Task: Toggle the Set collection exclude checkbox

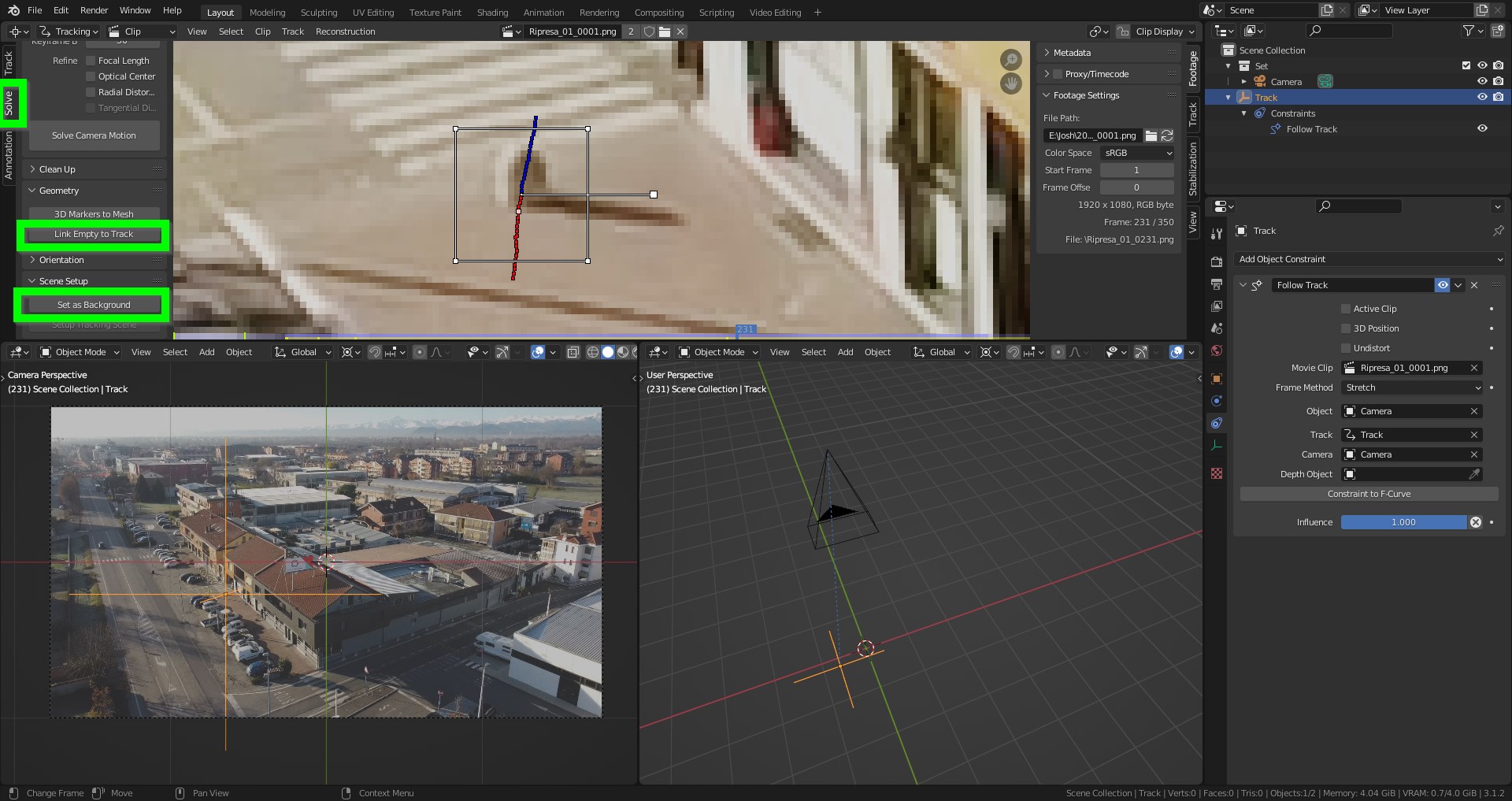Action: click(1466, 65)
